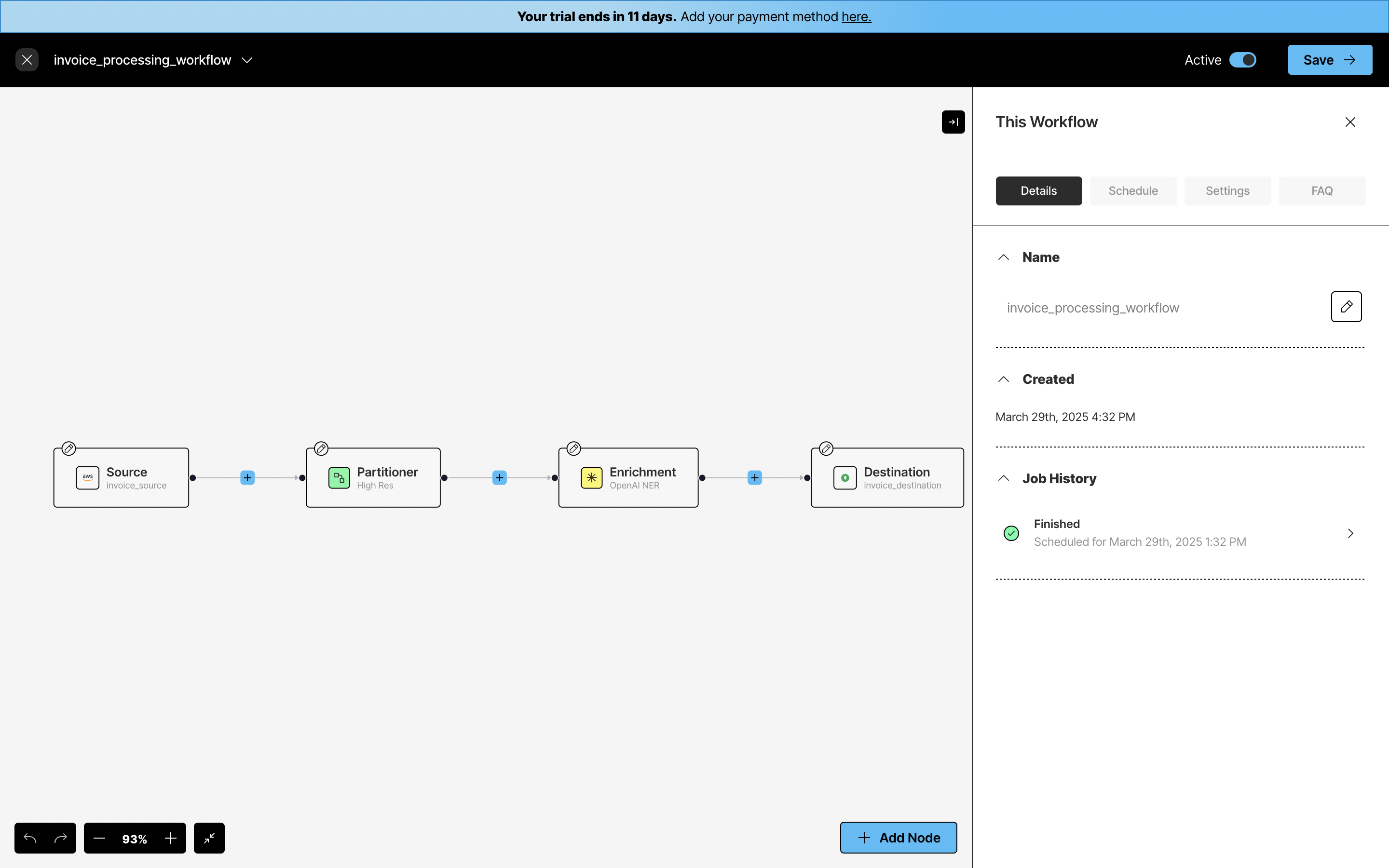Click the green Partitioner node icon
1389x868 pixels.
point(339,477)
